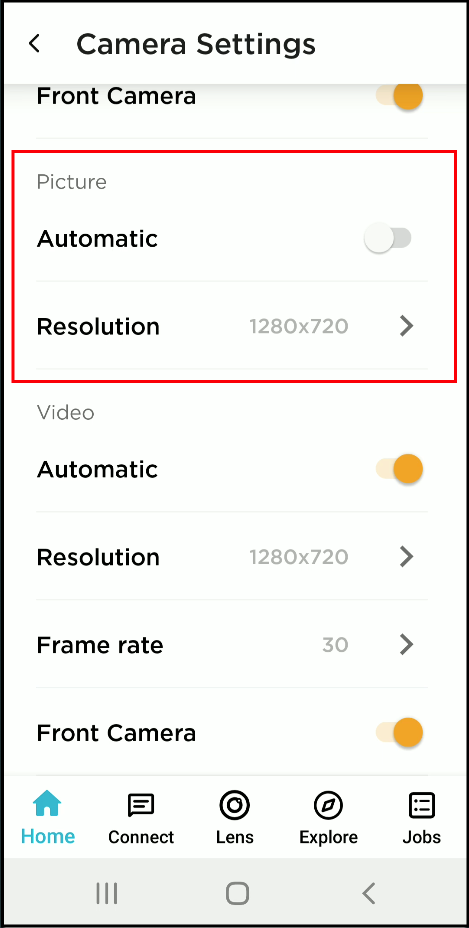Open the Home tab icon
This screenshot has height=928, width=469.
pos(47,804)
